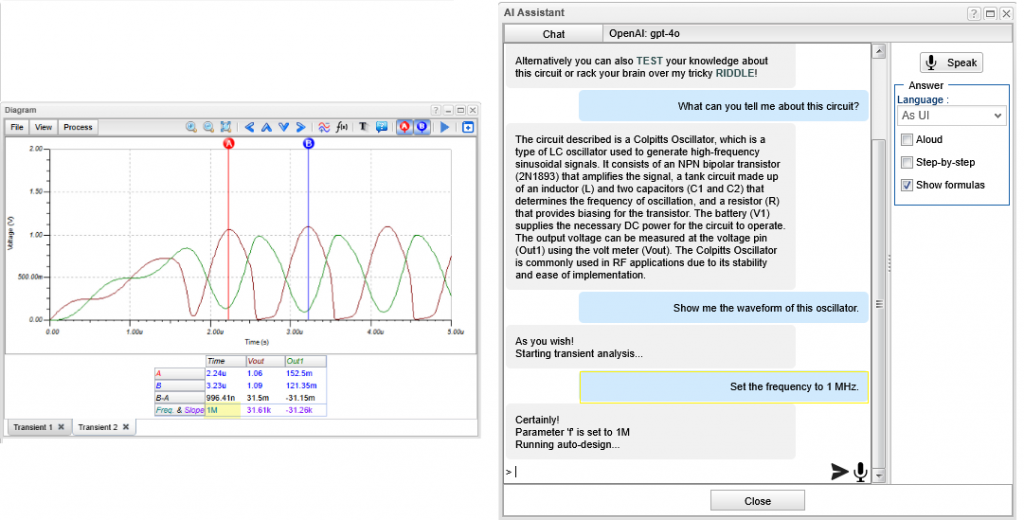Viewport: 1024px width, 520px height.
Task: Click the down arrow pan icon
Action: pos(283,127)
